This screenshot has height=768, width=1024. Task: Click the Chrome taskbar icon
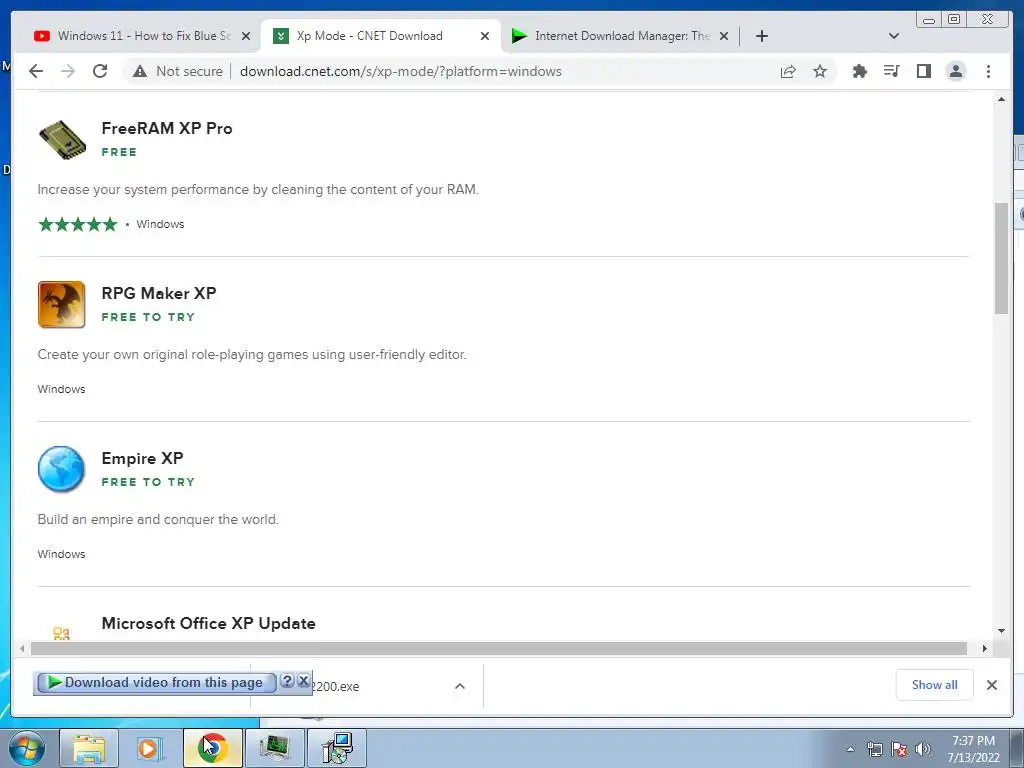tap(212, 748)
